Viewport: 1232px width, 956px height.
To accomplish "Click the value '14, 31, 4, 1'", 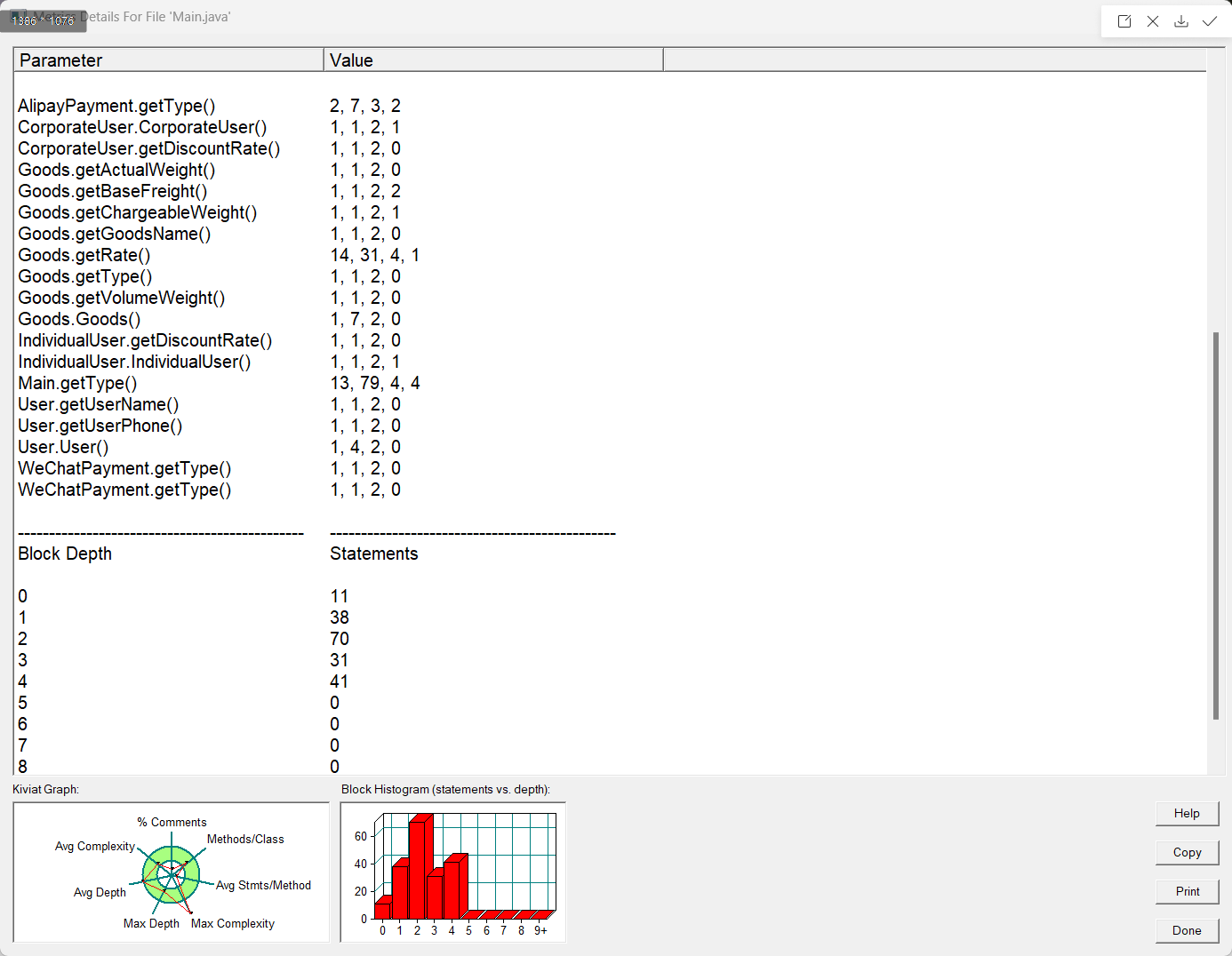I will click(x=375, y=255).
